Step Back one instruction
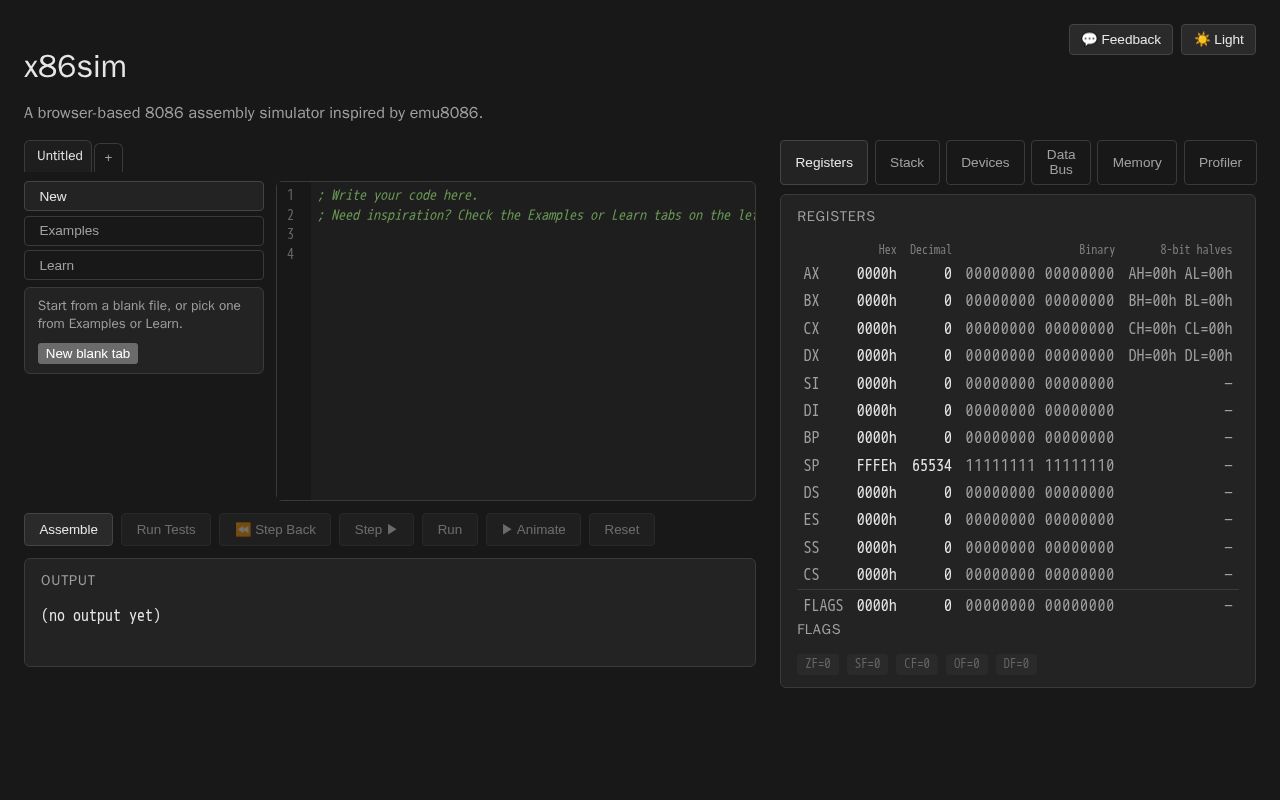 coord(275,530)
